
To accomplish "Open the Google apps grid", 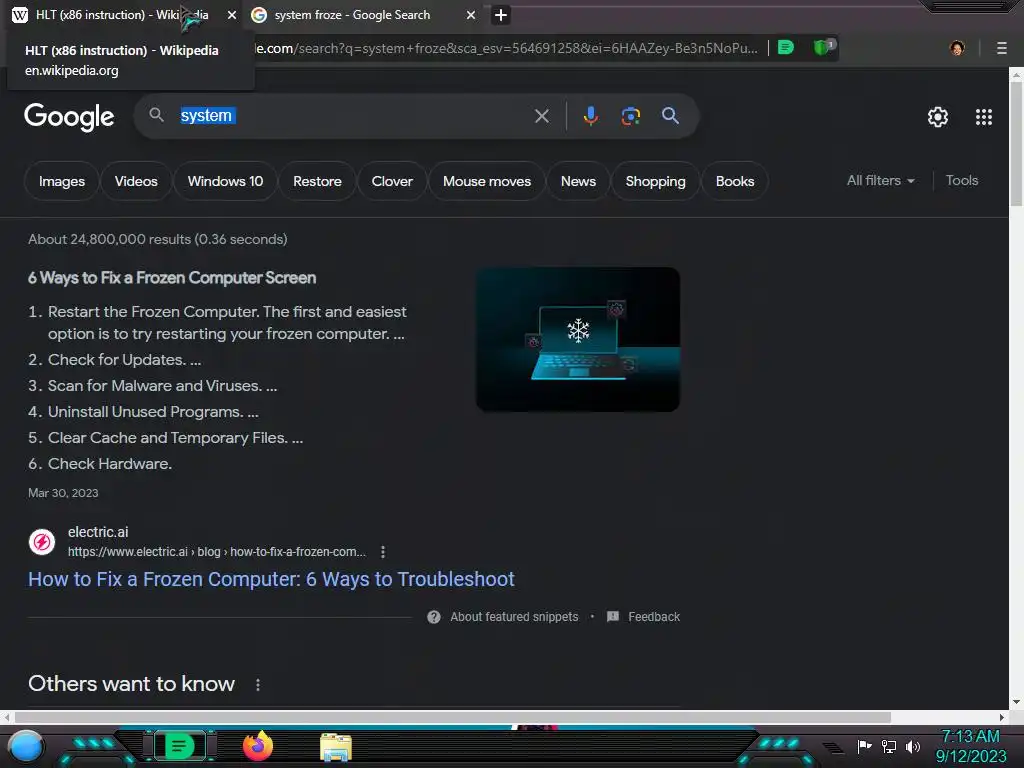I will coord(984,117).
